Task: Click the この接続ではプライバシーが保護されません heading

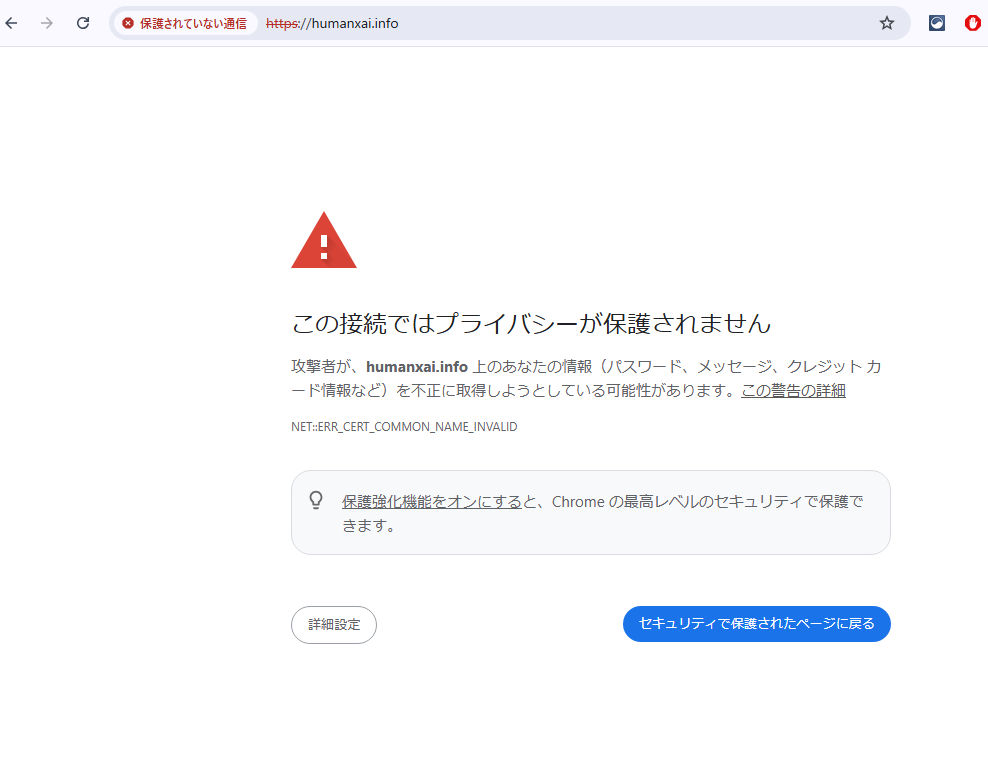Action: (x=531, y=324)
